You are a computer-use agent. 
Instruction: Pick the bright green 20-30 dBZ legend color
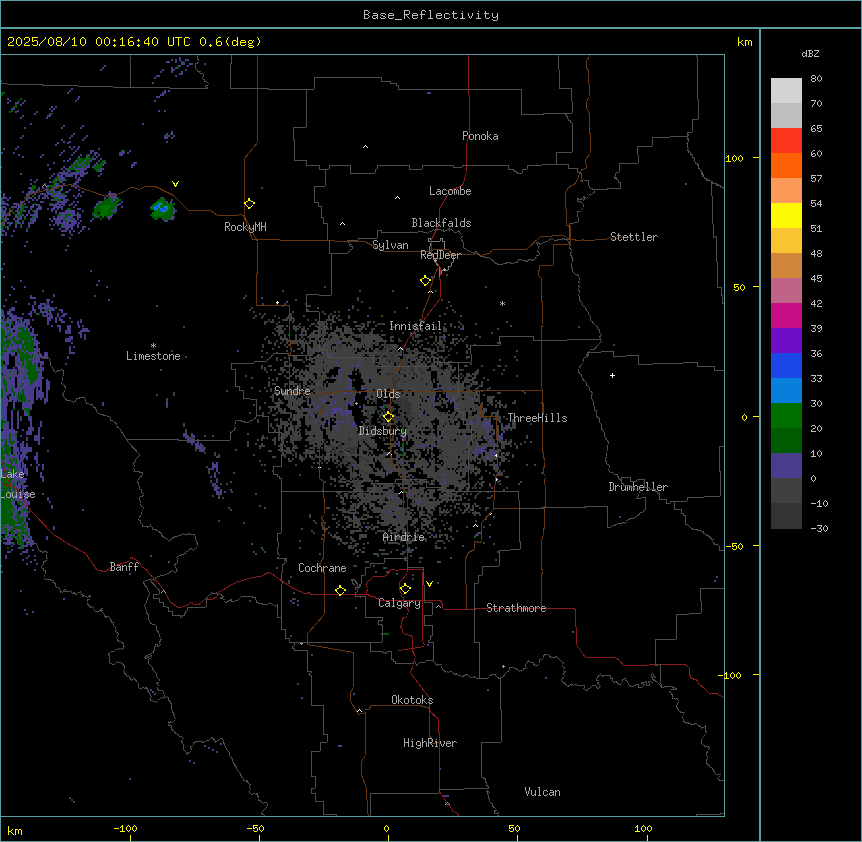pyautogui.click(x=786, y=416)
